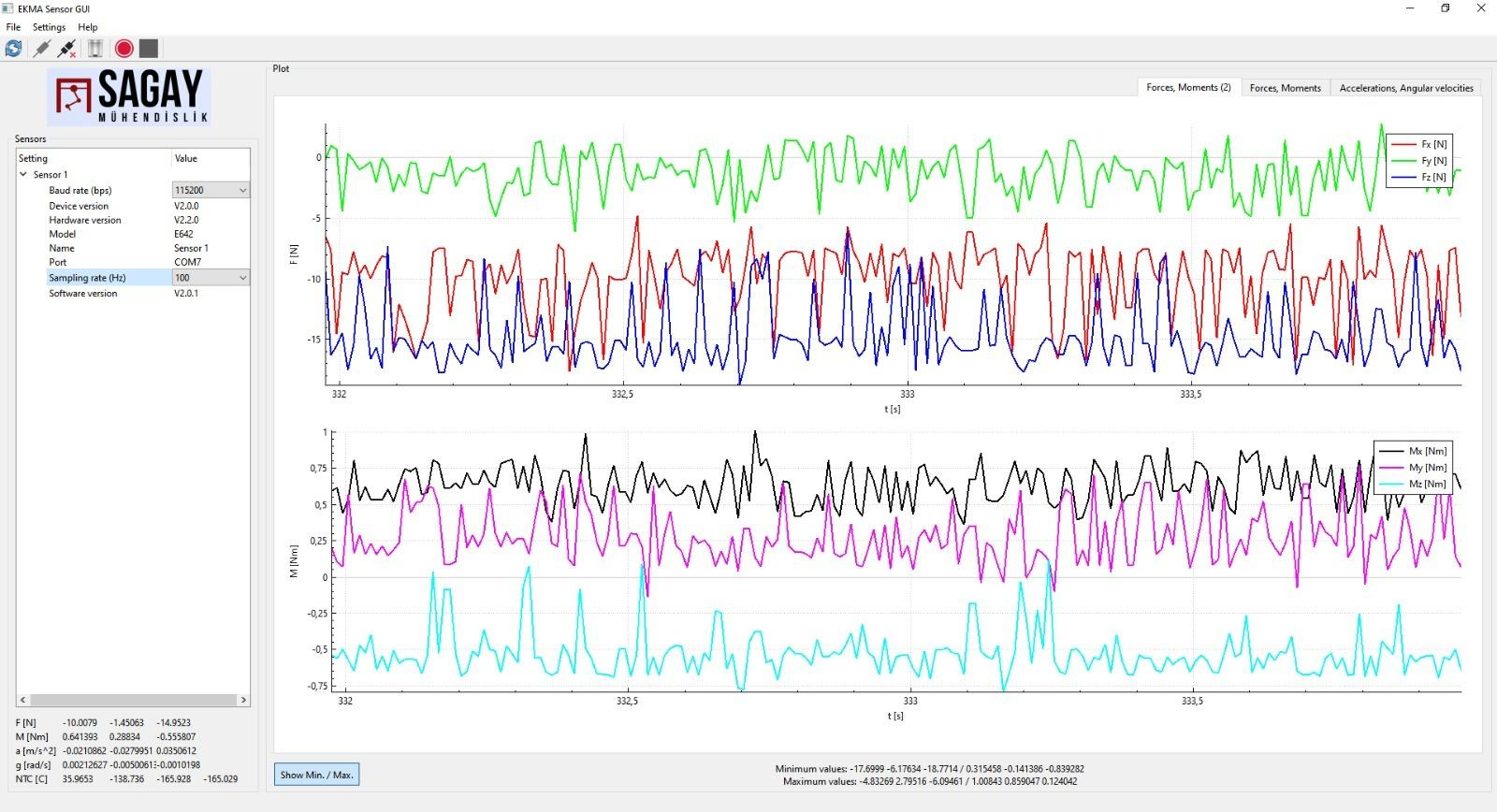Click the connect sensor plug icon
The width and height of the screenshot is (1497, 812).
(41, 49)
